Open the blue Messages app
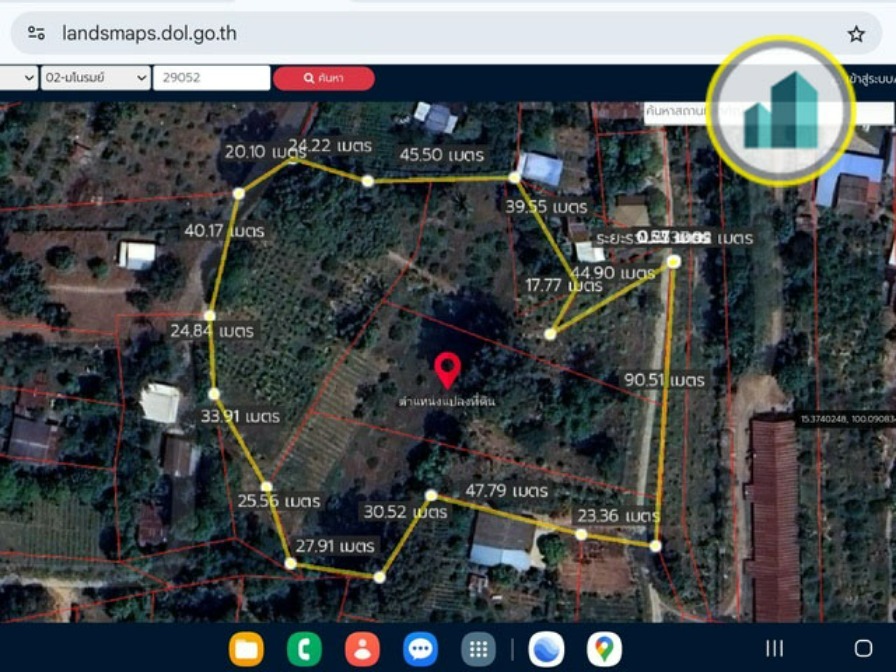This screenshot has width=896, height=672. (x=420, y=649)
